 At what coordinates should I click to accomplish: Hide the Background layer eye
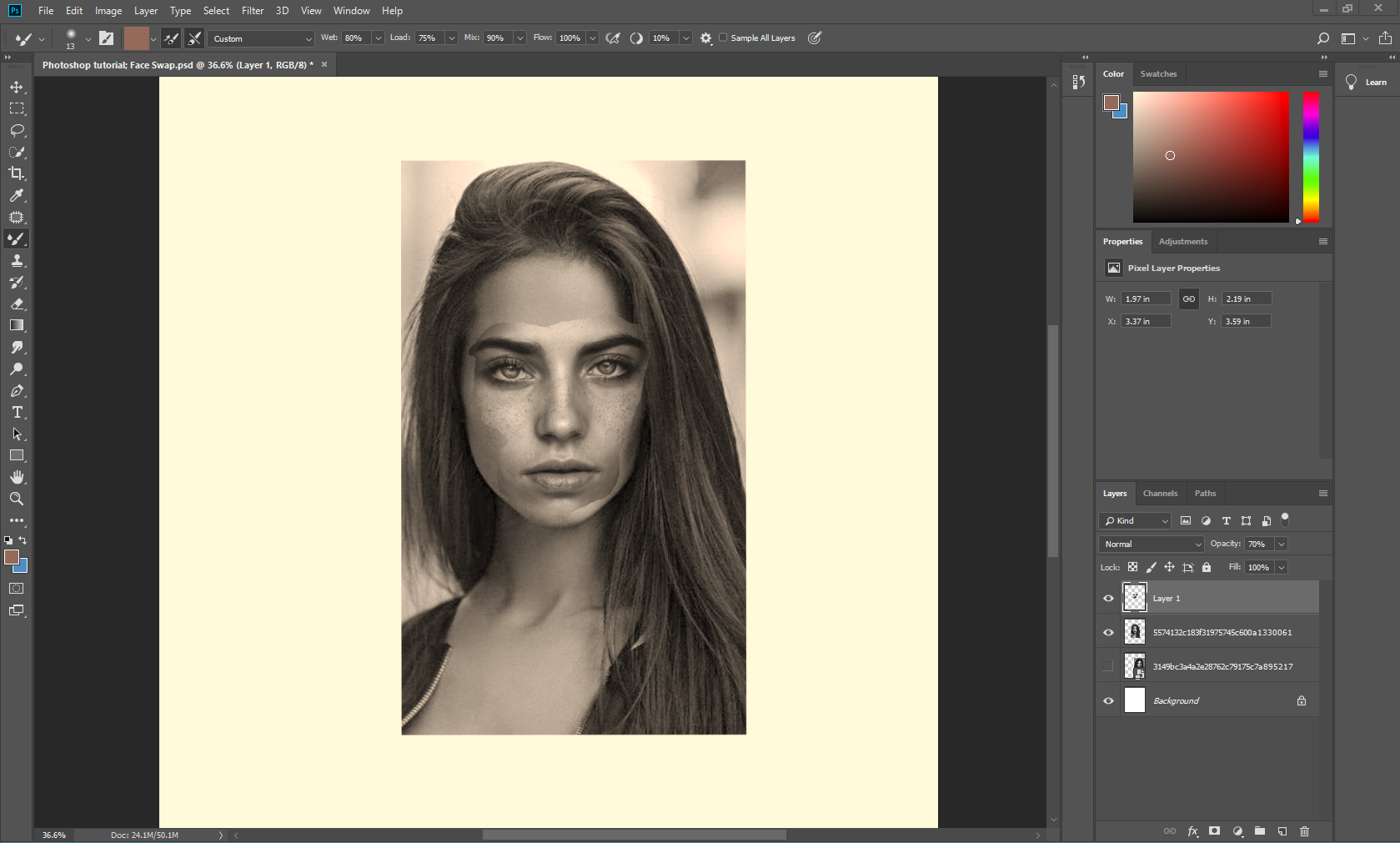[1108, 700]
